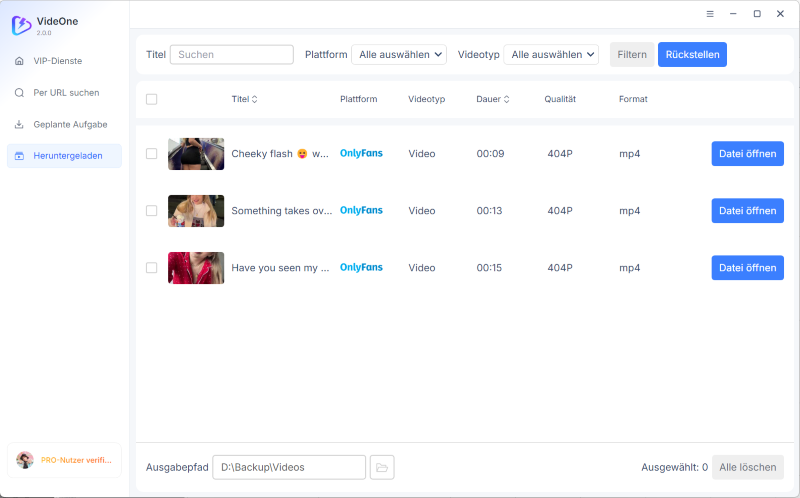The height and width of the screenshot is (498, 800).
Task: Click PRO-Nutzer verifi... account link
Action: pos(76,460)
